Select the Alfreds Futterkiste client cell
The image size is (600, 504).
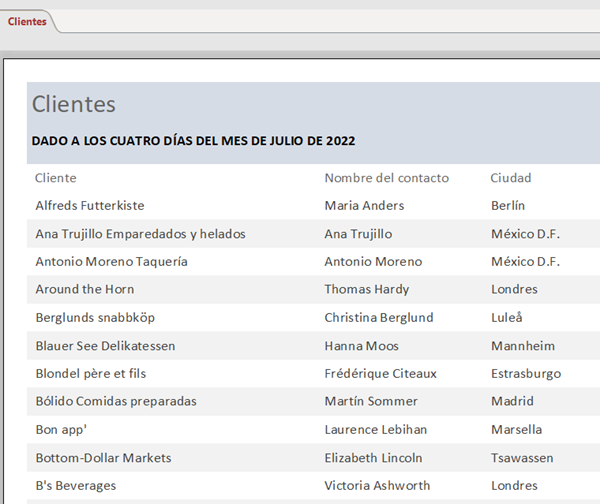coord(90,205)
